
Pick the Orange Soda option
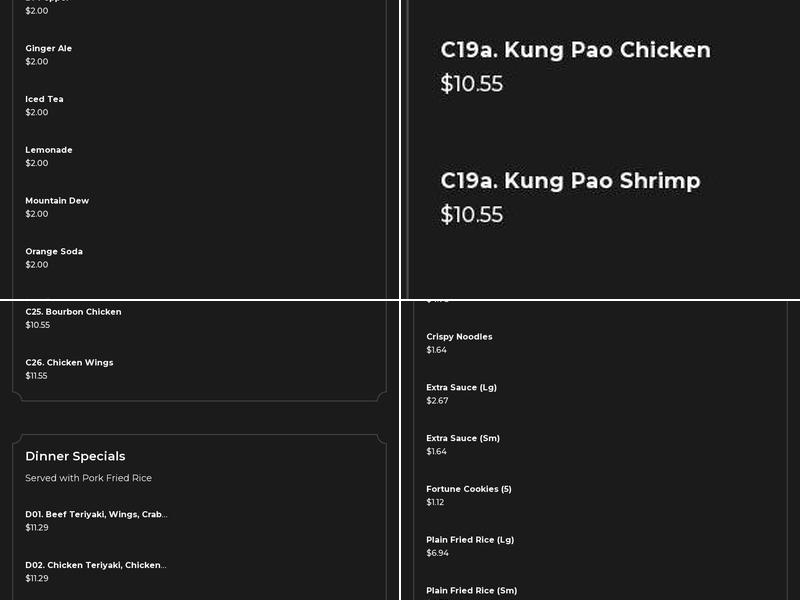tap(52, 251)
